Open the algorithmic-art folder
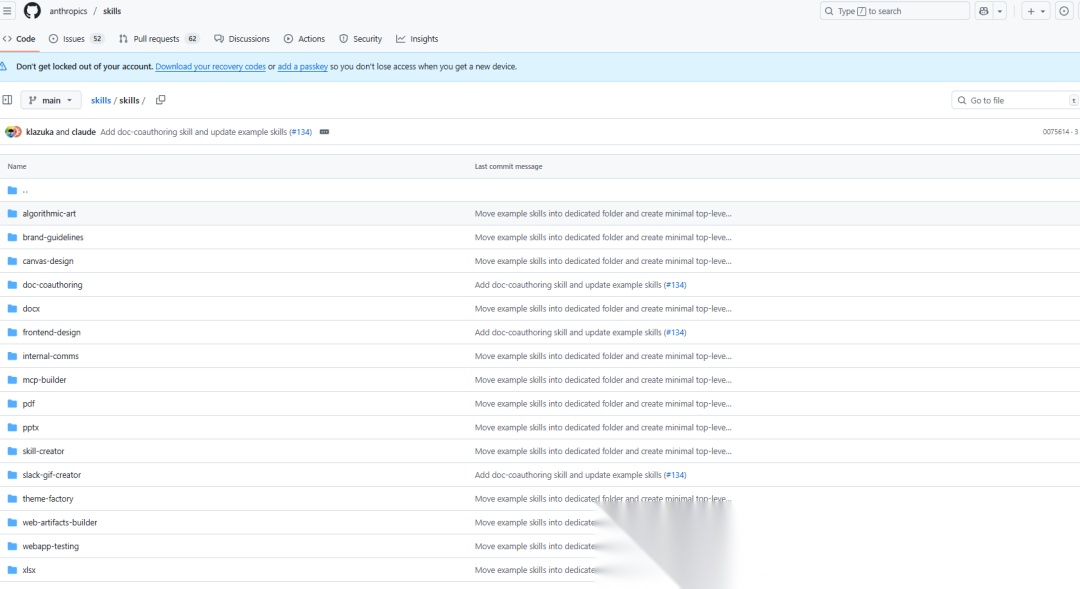This screenshot has height=589, width=1080. (x=49, y=214)
